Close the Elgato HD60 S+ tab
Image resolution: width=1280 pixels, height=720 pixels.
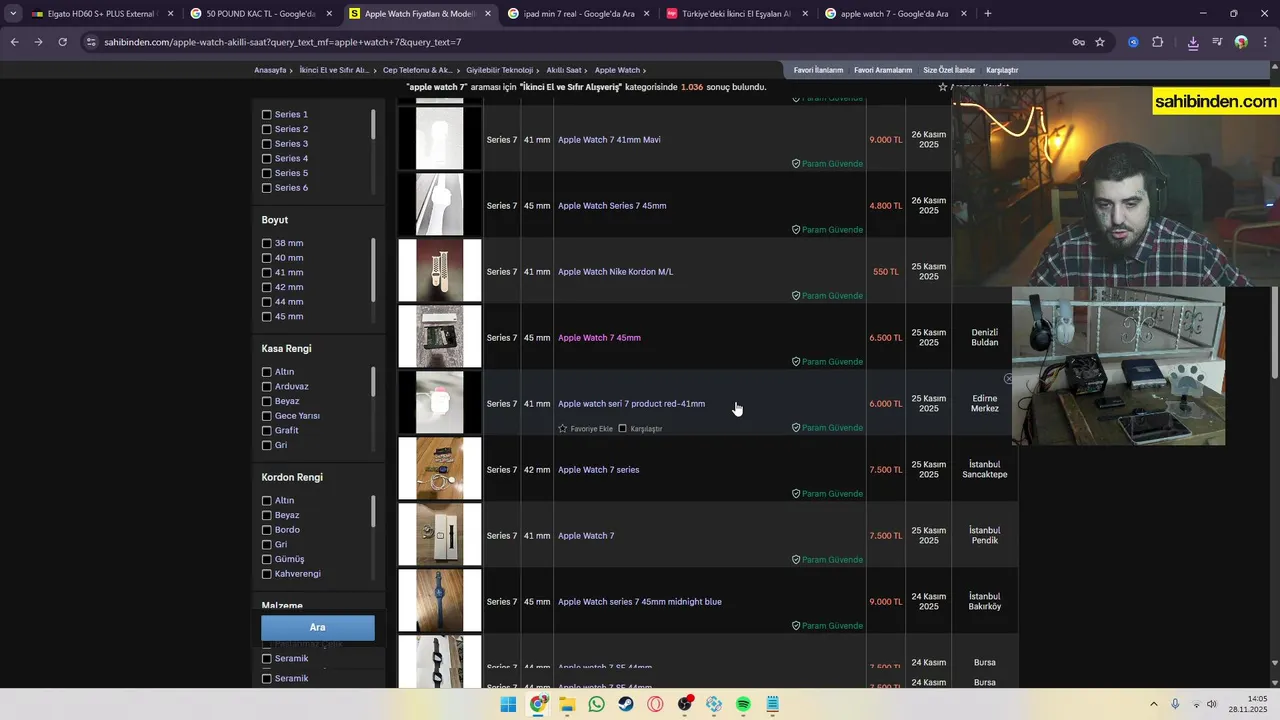coord(170,14)
